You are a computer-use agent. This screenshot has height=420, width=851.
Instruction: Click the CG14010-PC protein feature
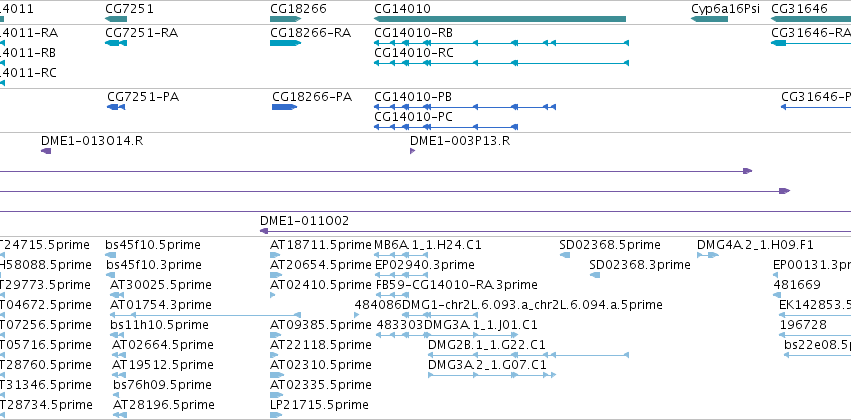(x=446, y=127)
